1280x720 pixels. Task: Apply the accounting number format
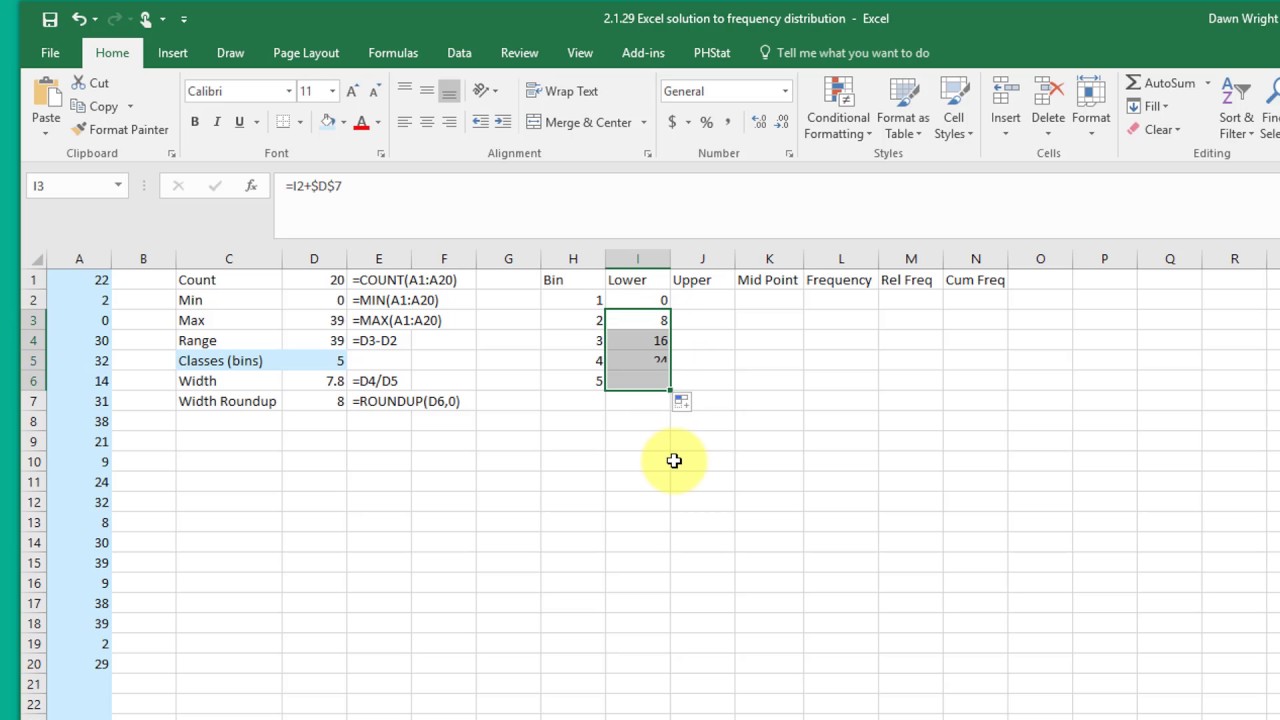pyautogui.click(x=672, y=122)
